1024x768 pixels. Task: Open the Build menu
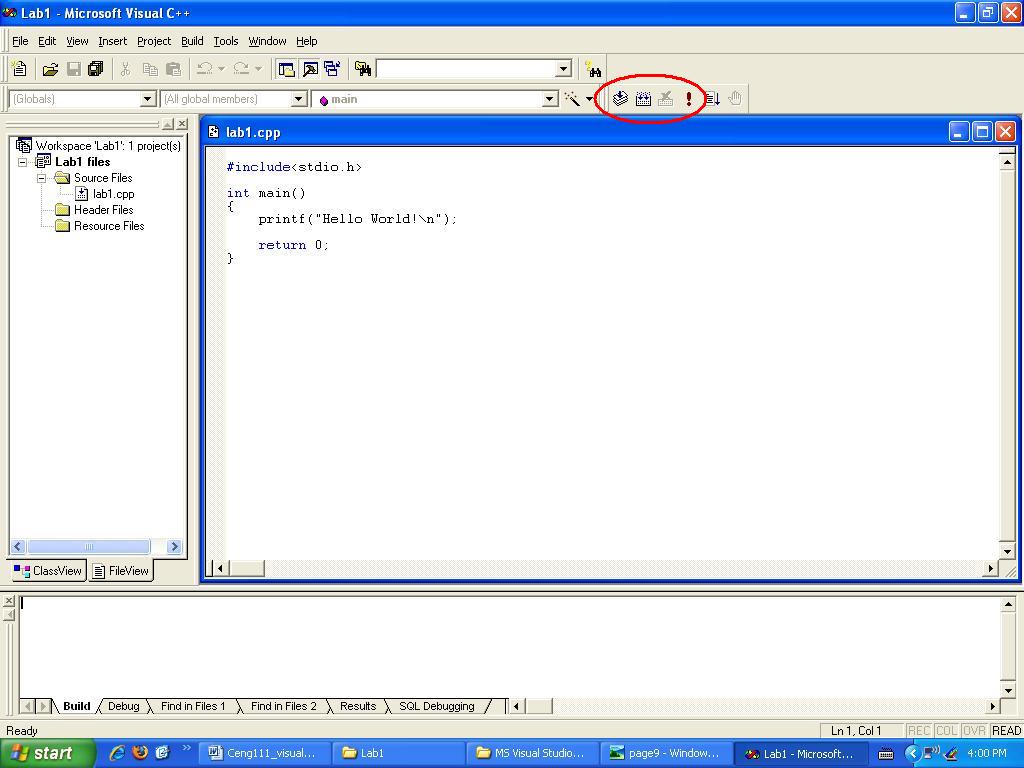[192, 41]
